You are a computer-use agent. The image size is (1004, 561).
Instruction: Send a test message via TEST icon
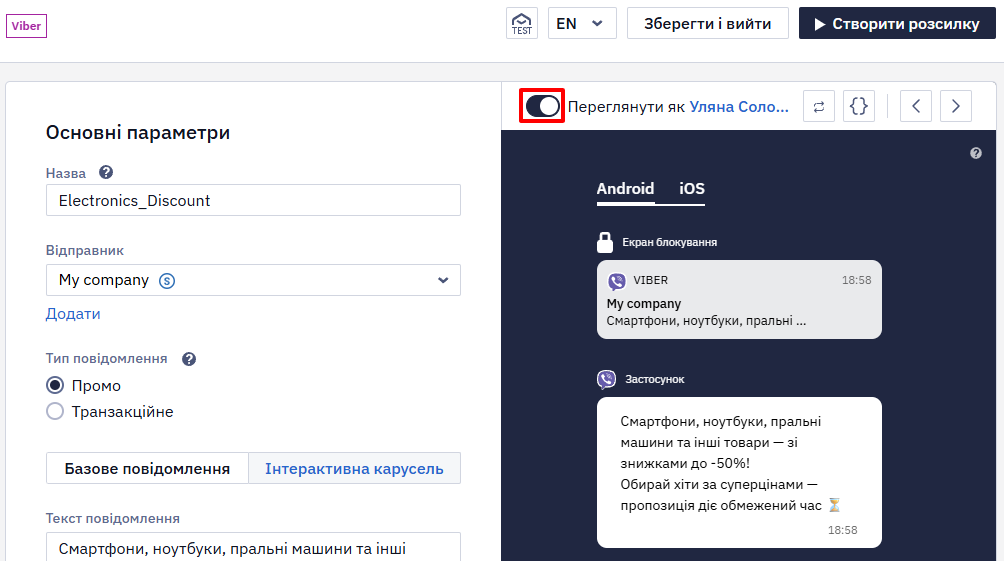click(522, 24)
